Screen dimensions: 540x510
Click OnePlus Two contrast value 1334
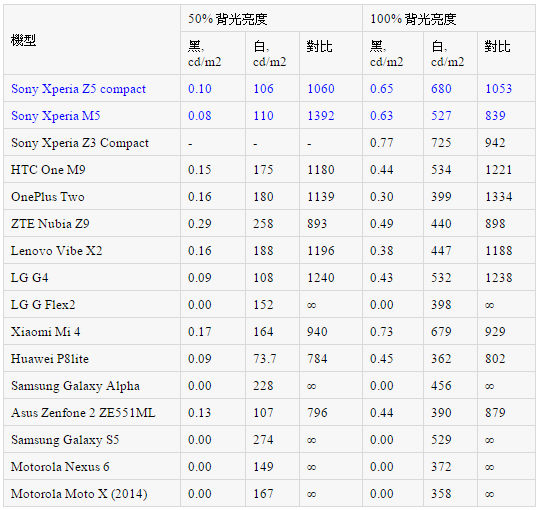coord(499,197)
